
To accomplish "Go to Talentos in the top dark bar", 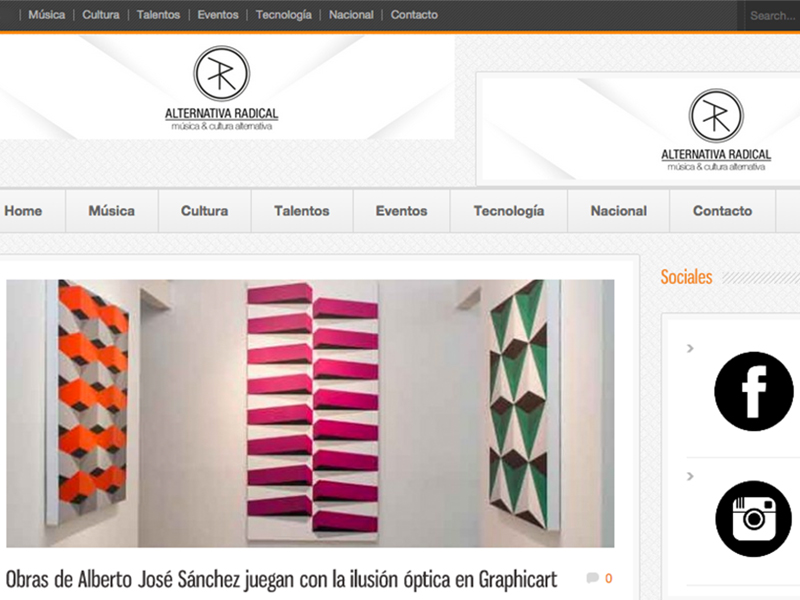I will 158,15.
